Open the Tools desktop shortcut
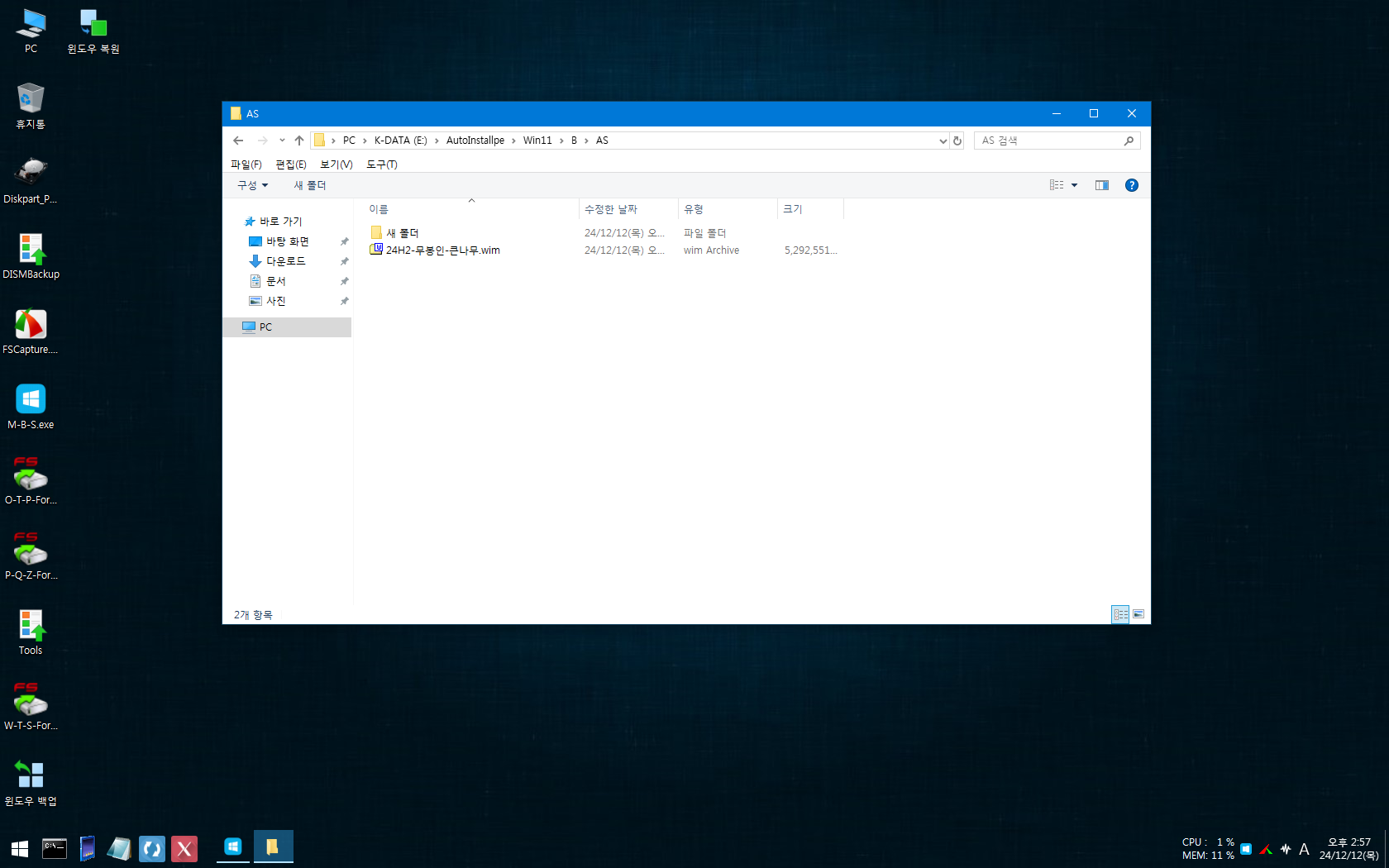Viewport: 1389px width, 868px height. point(31,632)
